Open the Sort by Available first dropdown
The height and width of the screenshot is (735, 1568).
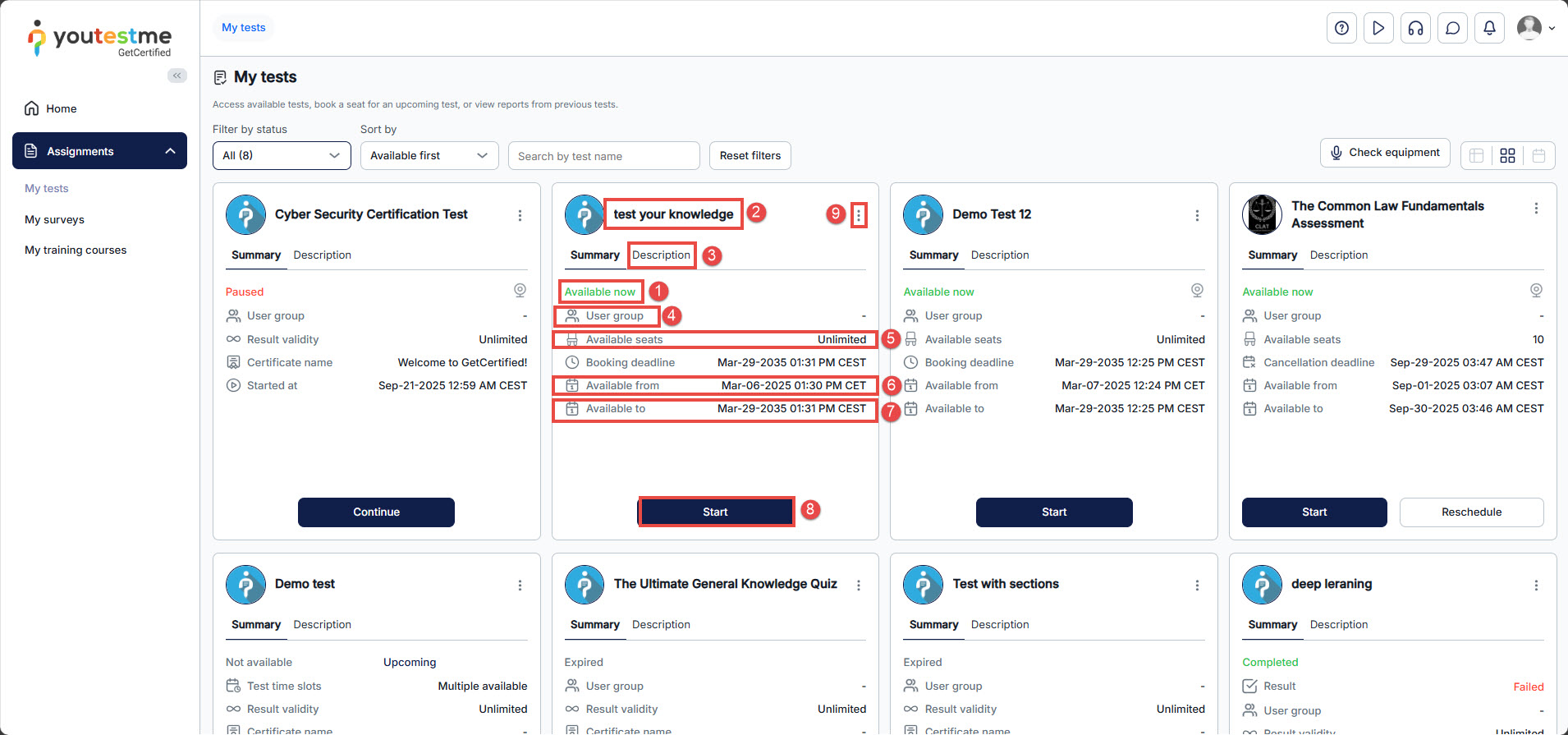[x=429, y=156]
